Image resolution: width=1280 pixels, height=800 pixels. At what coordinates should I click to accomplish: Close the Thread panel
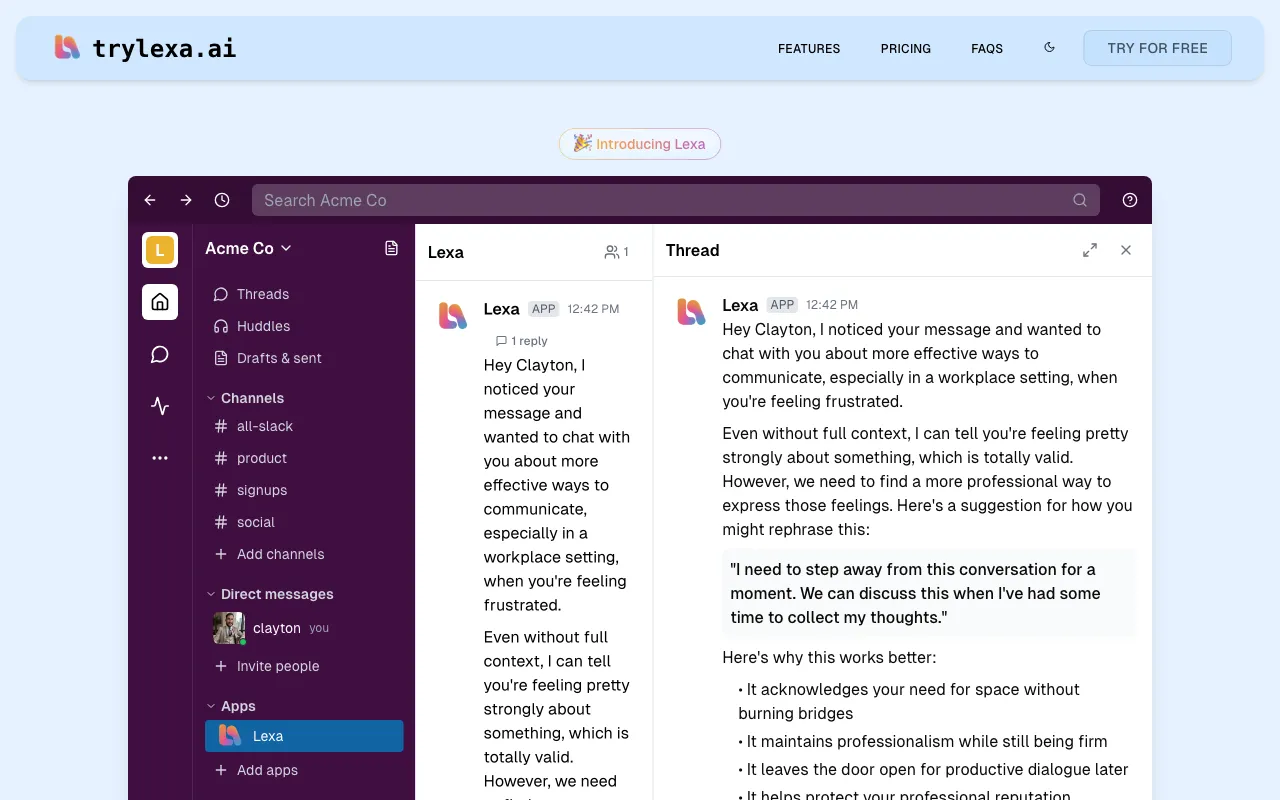[x=1126, y=250]
